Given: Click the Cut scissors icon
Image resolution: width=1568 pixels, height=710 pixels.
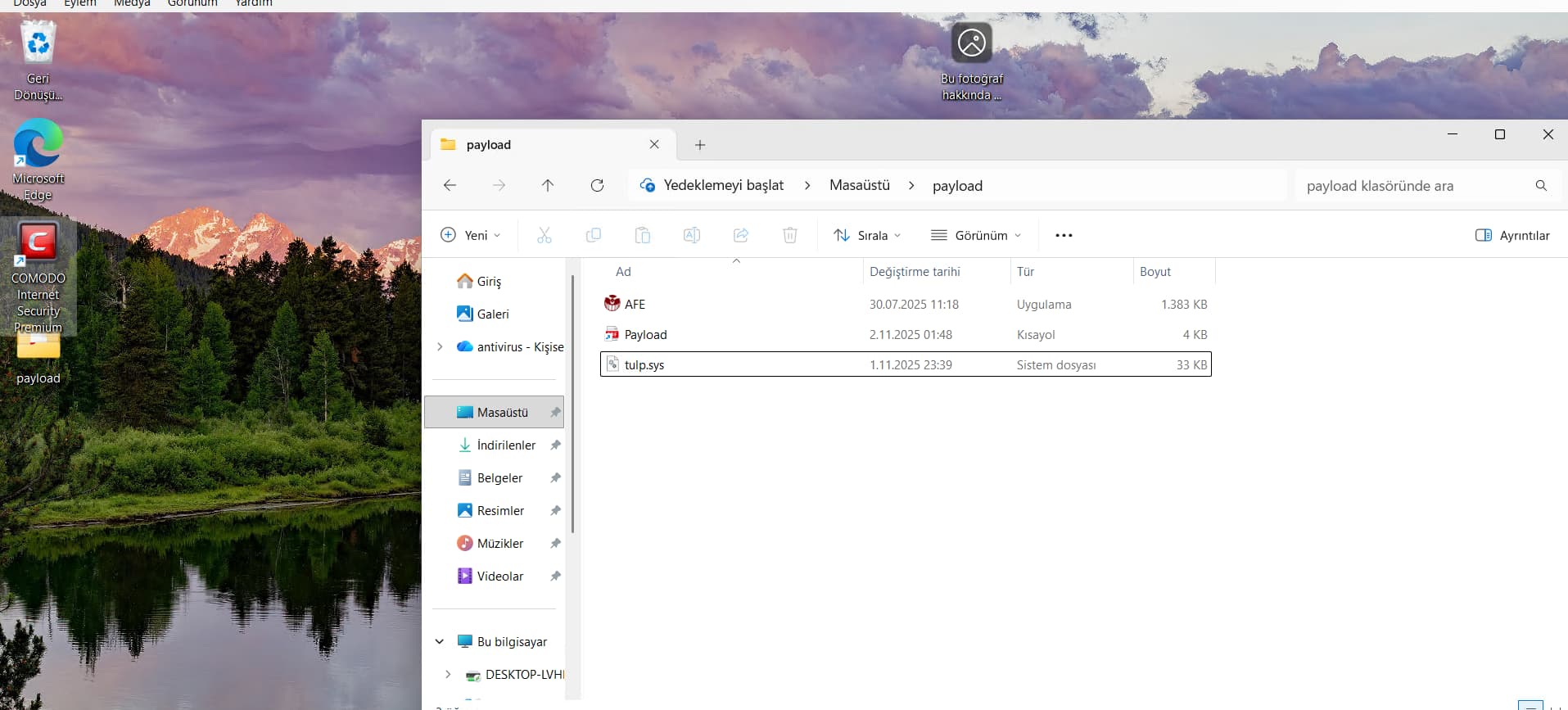Looking at the screenshot, I should pos(544,235).
